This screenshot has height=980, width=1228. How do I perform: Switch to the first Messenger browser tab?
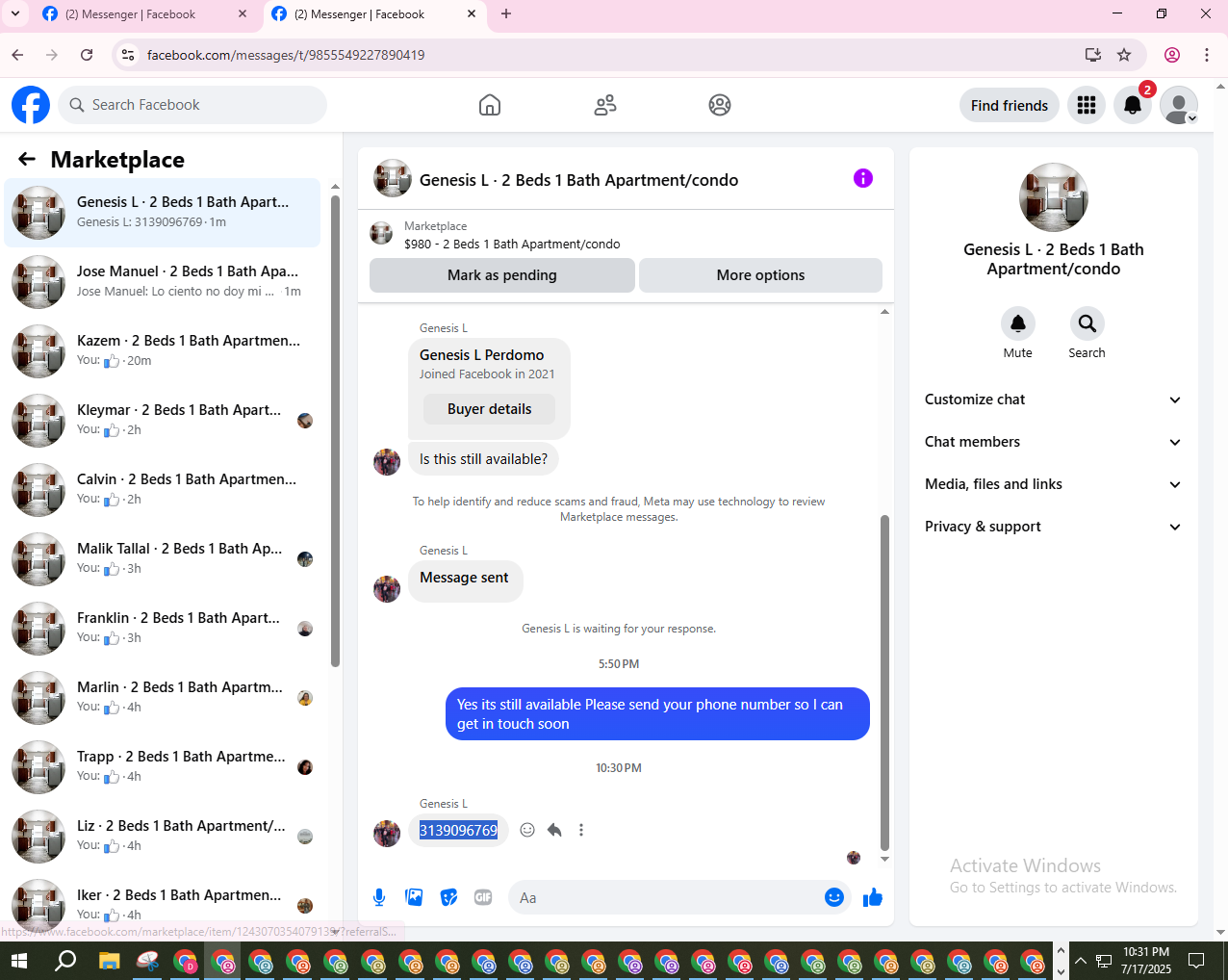click(145, 14)
